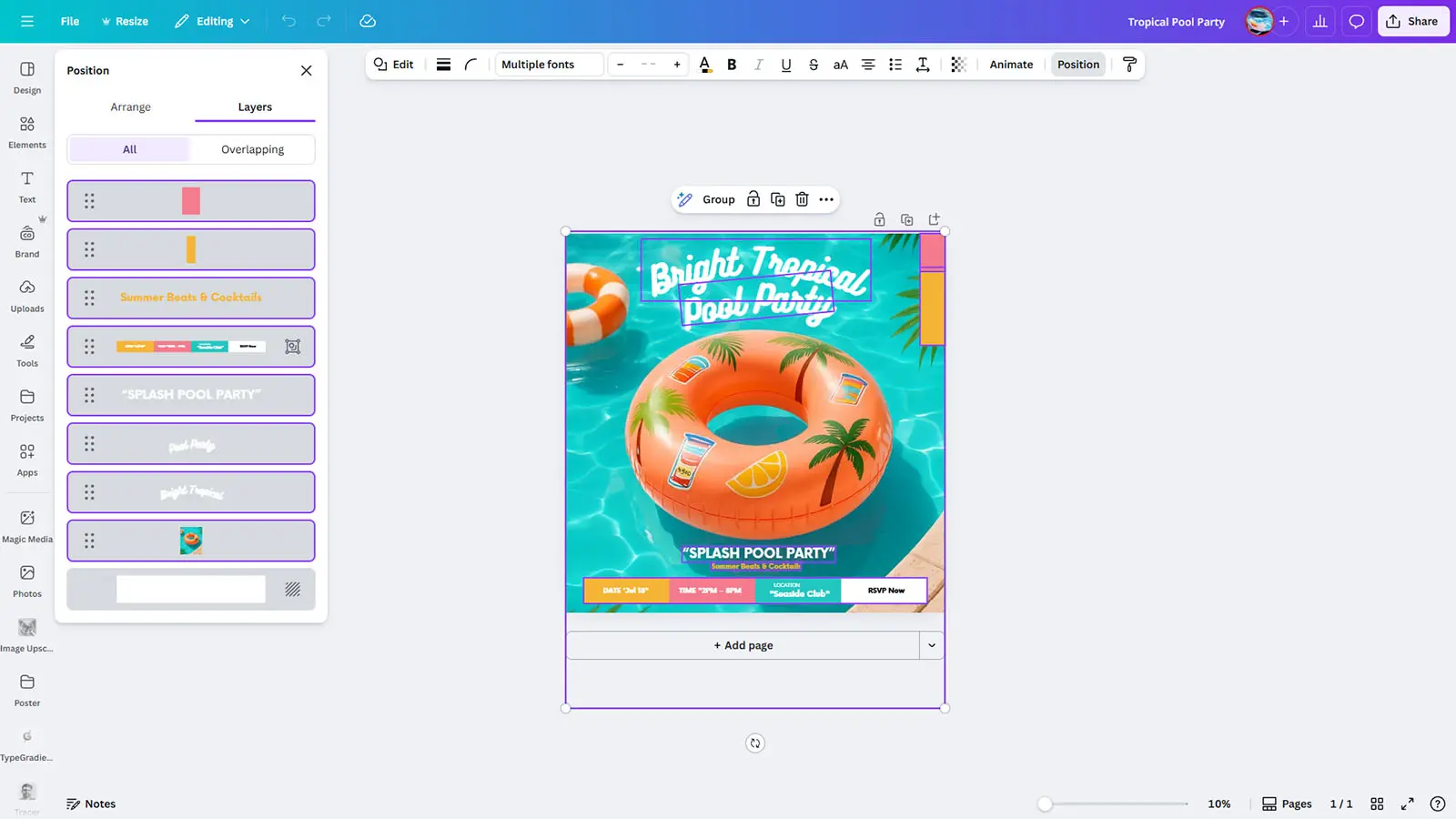This screenshot has height=819, width=1456.
Task: Click the comments speech bubble icon
Action: click(1356, 21)
